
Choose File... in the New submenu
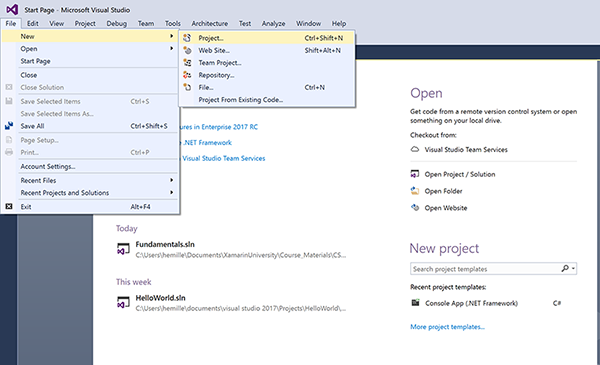(x=267, y=87)
